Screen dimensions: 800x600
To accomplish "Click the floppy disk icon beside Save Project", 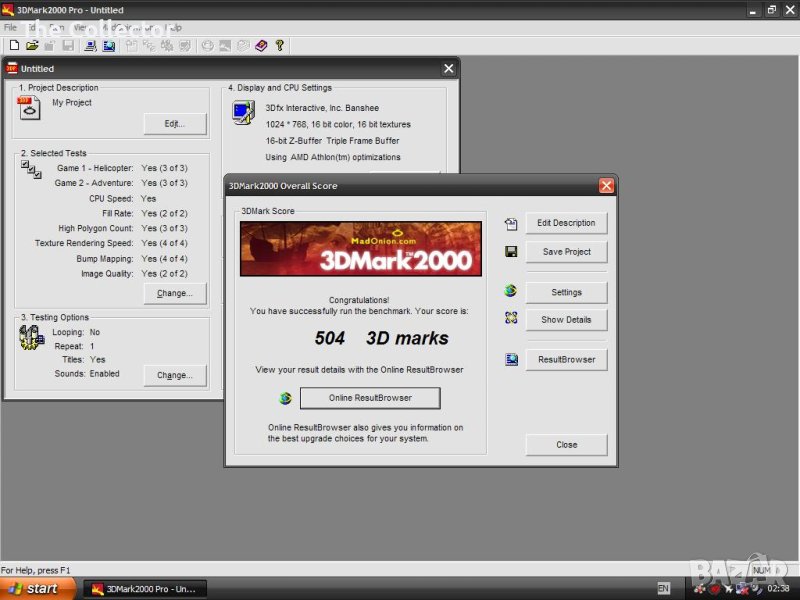I will [511, 252].
